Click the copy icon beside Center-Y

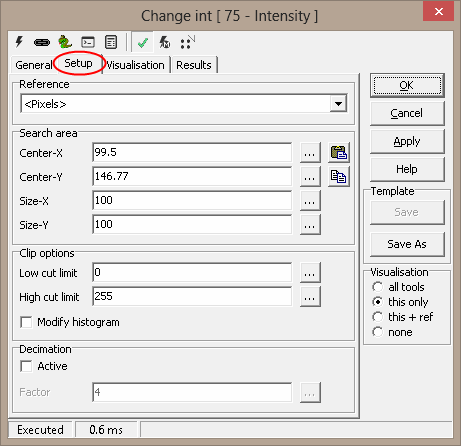pos(339,176)
